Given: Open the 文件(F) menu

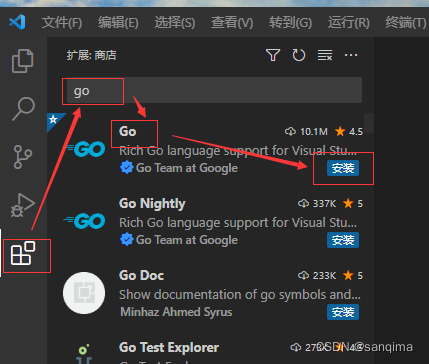Looking at the screenshot, I should tap(62, 23).
